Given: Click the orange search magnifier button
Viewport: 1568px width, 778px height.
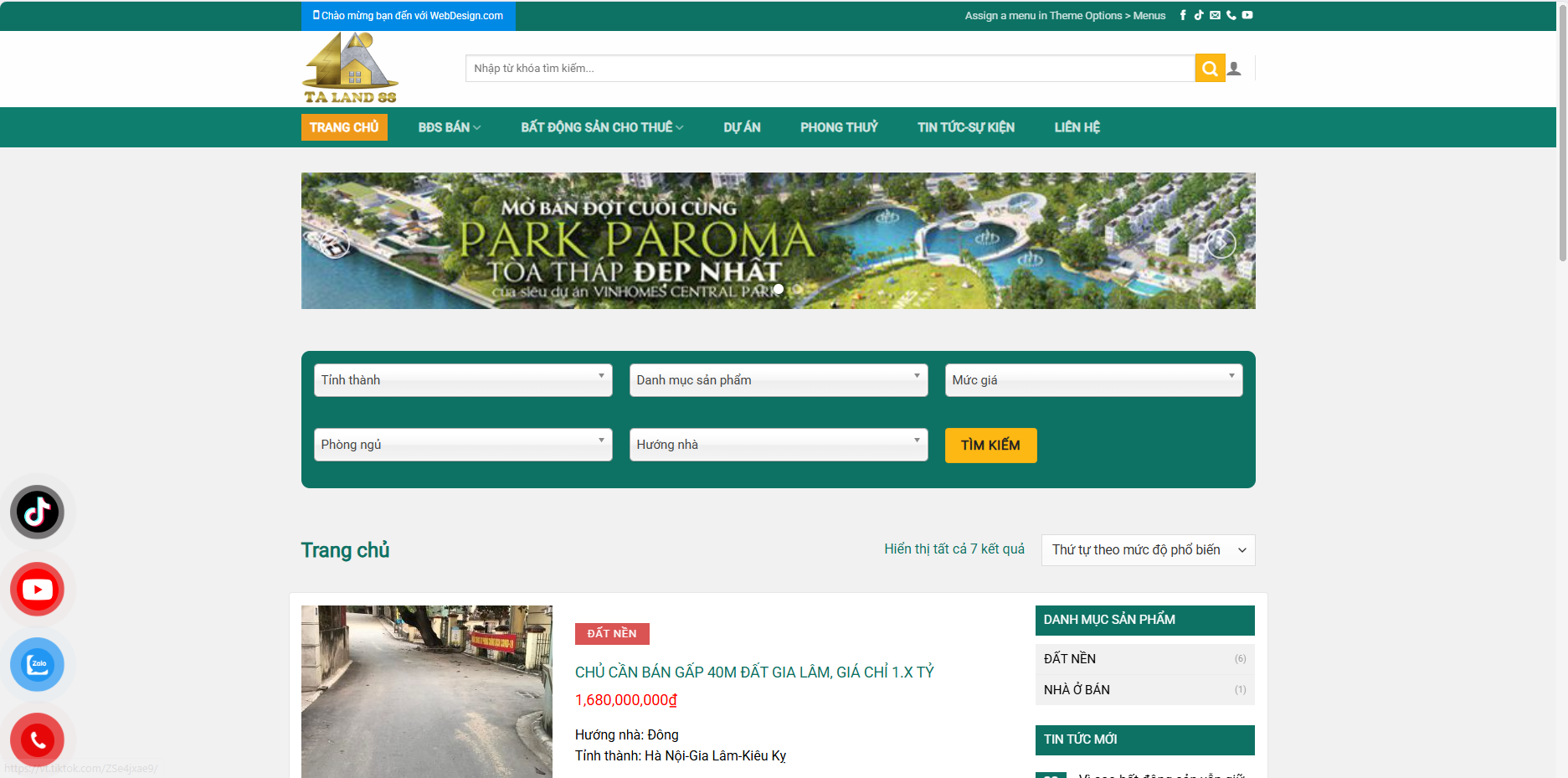Looking at the screenshot, I should click(1210, 69).
